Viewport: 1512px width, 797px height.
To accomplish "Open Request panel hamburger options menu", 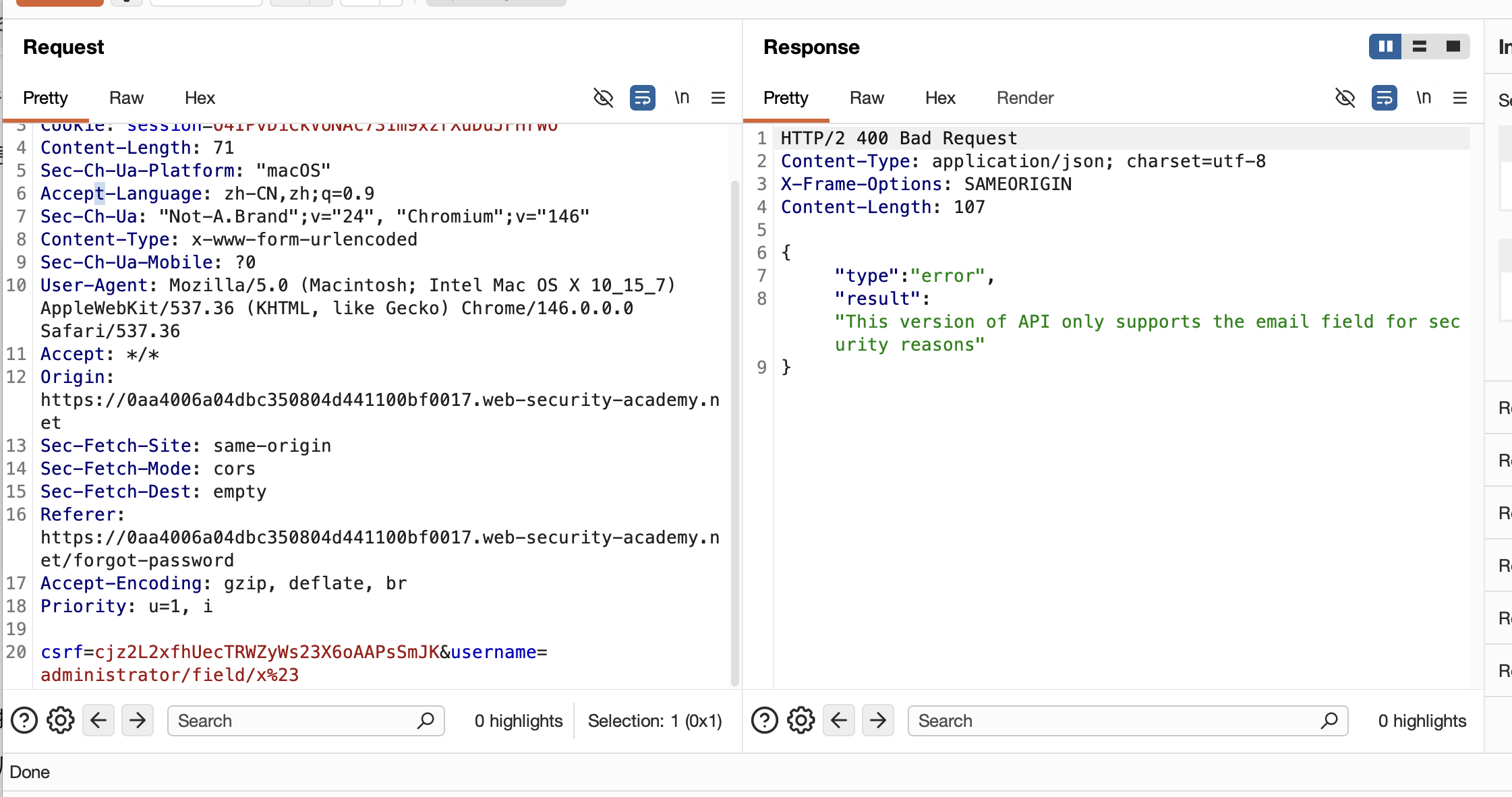I will (718, 98).
